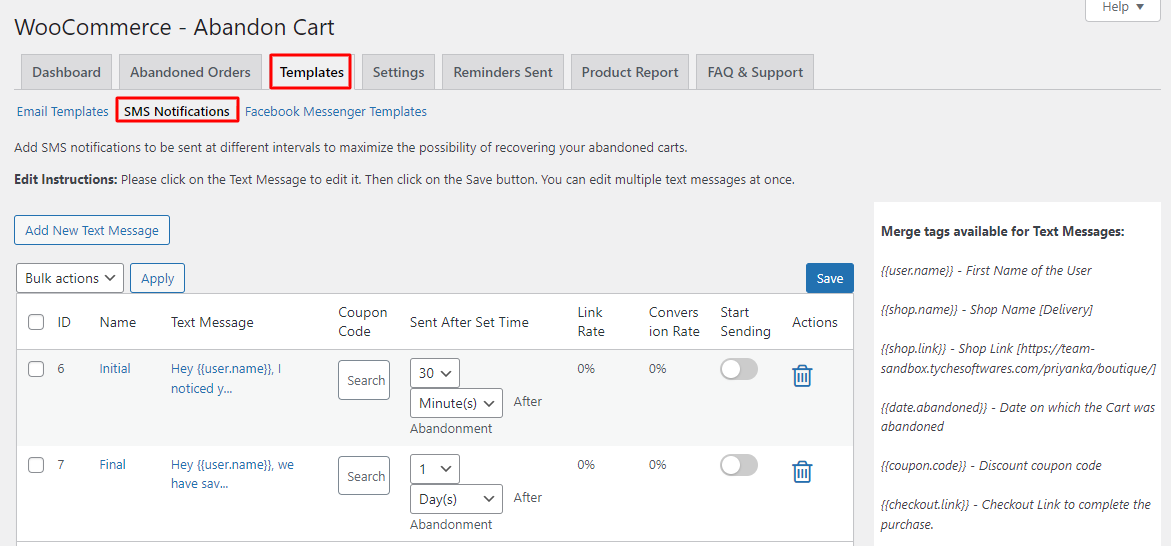This screenshot has height=546, width=1171.
Task: Select the Templates tab
Action: tap(311, 72)
